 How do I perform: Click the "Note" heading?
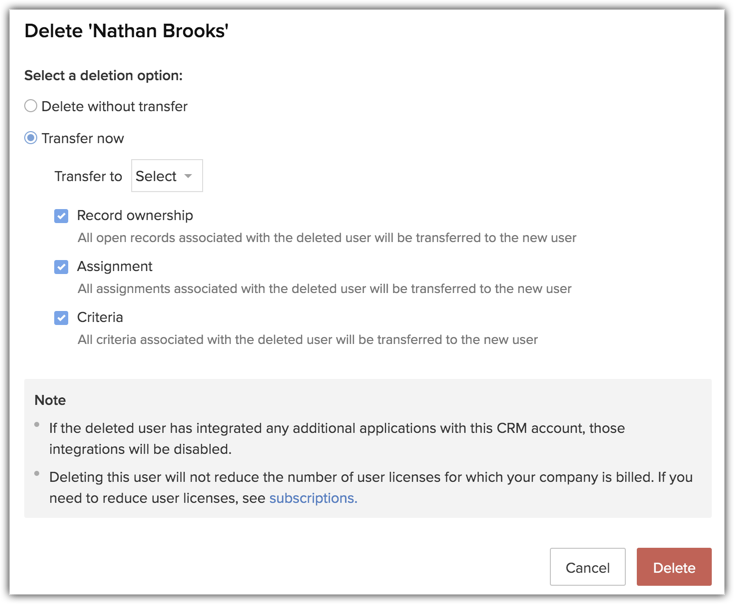50,400
